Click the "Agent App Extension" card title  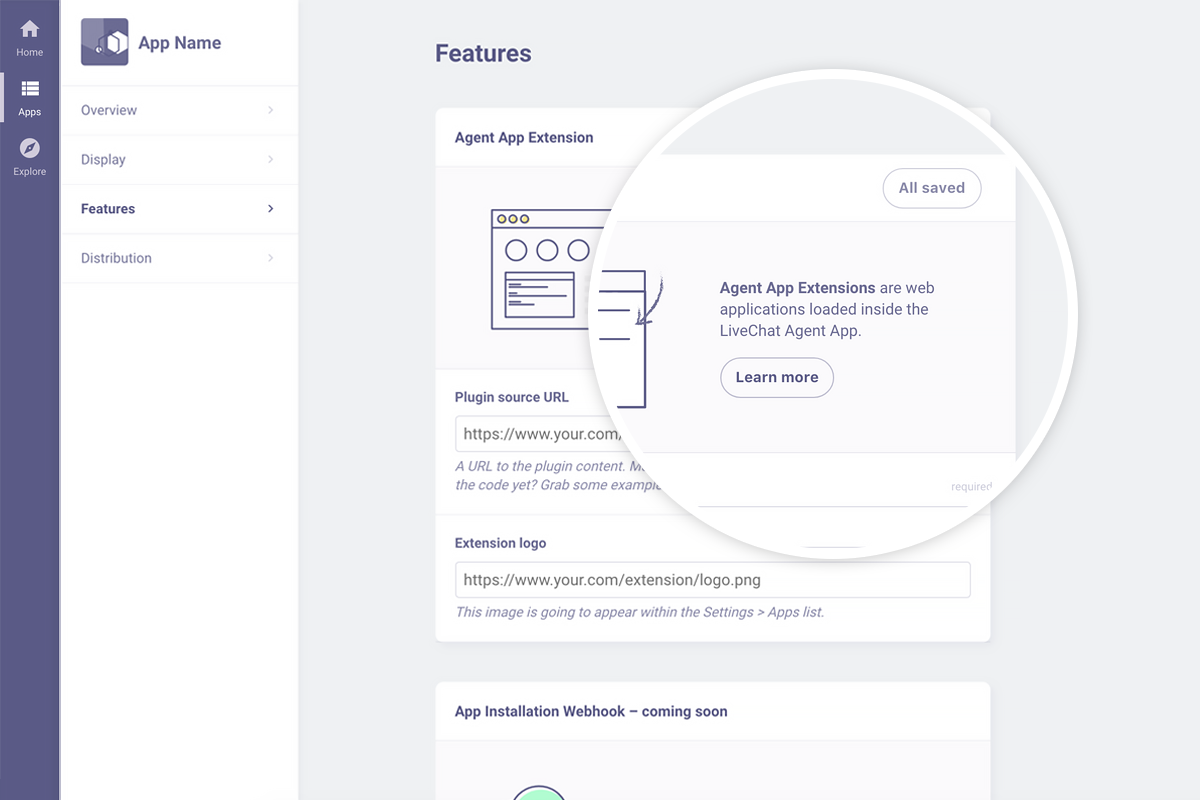(524, 138)
